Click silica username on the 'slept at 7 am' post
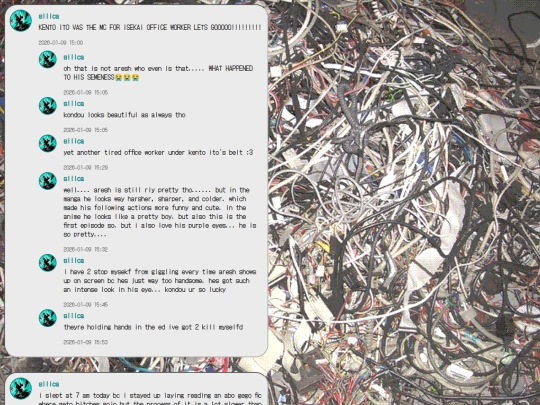The height and width of the screenshot is (405, 540). coord(49,384)
